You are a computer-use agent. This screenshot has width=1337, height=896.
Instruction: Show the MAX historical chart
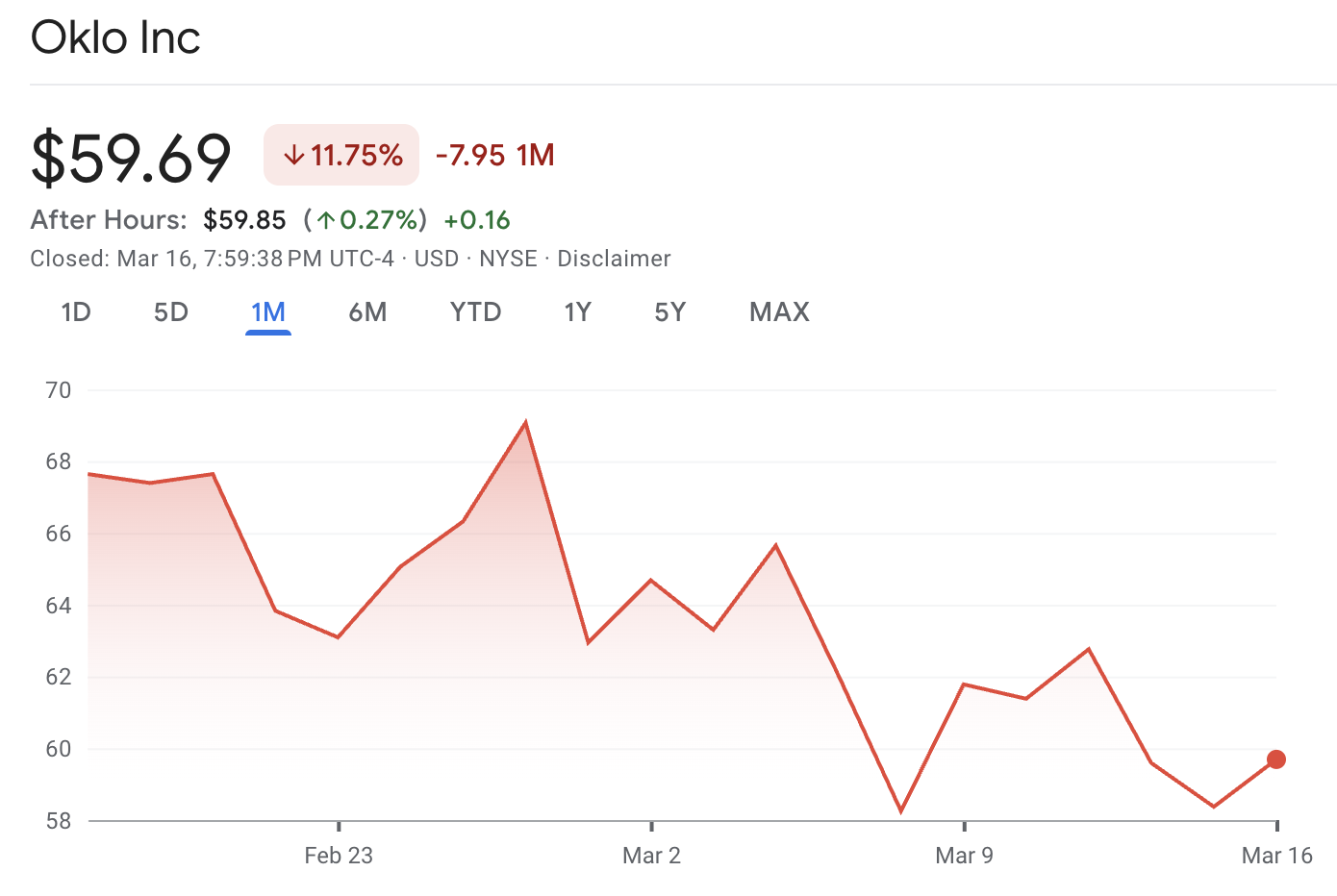point(779,311)
